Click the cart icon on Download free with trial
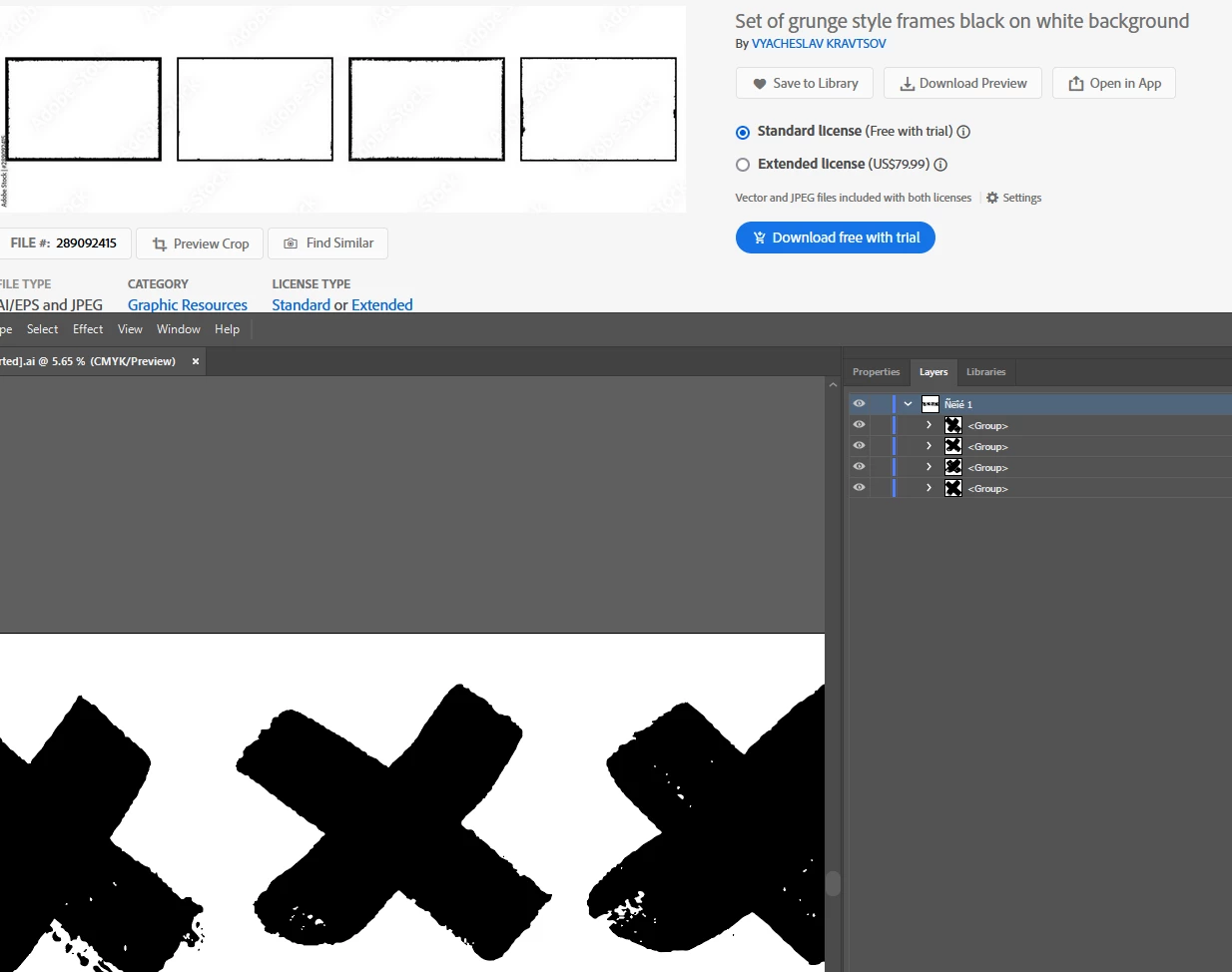The image size is (1232, 972). click(760, 238)
